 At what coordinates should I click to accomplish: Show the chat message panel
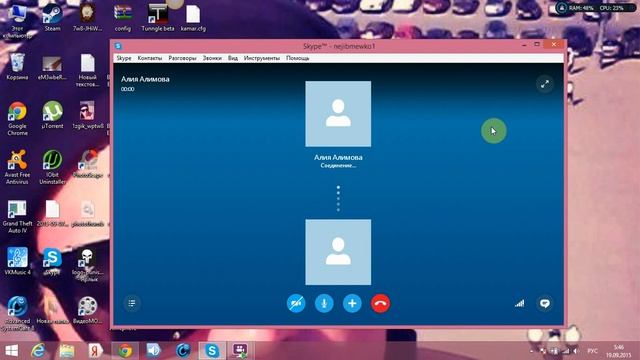pyautogui.click(x=545, y=303)
